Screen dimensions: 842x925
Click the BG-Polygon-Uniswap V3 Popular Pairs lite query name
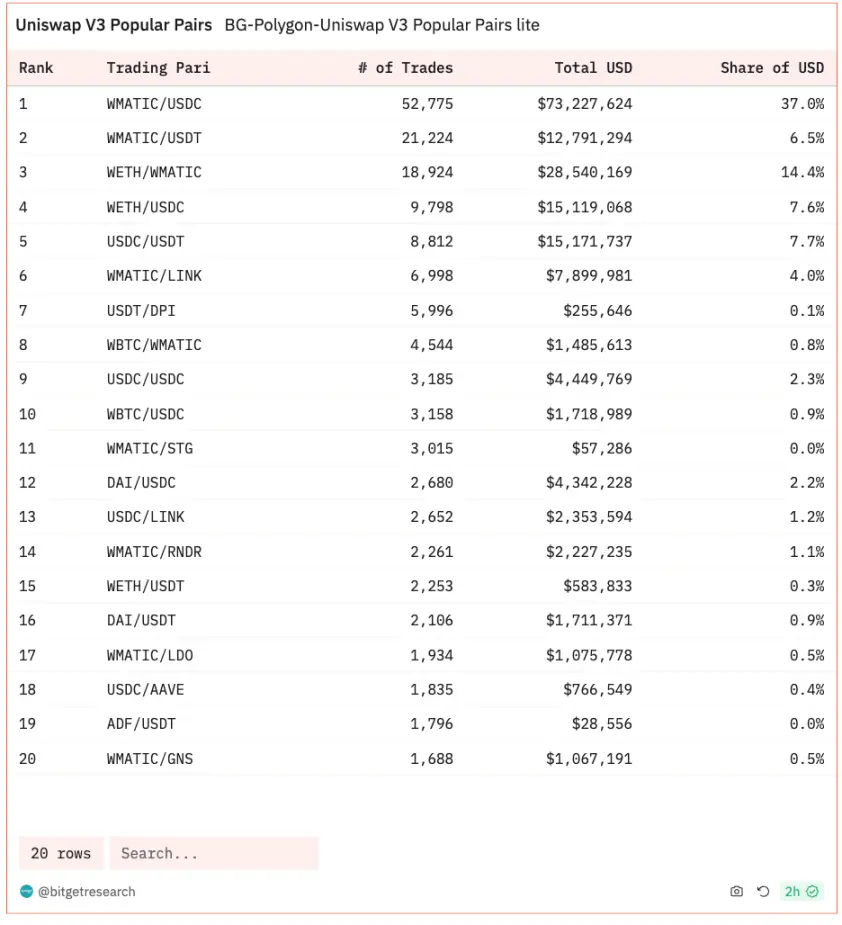pyautogui.click(x=382, y=24)
